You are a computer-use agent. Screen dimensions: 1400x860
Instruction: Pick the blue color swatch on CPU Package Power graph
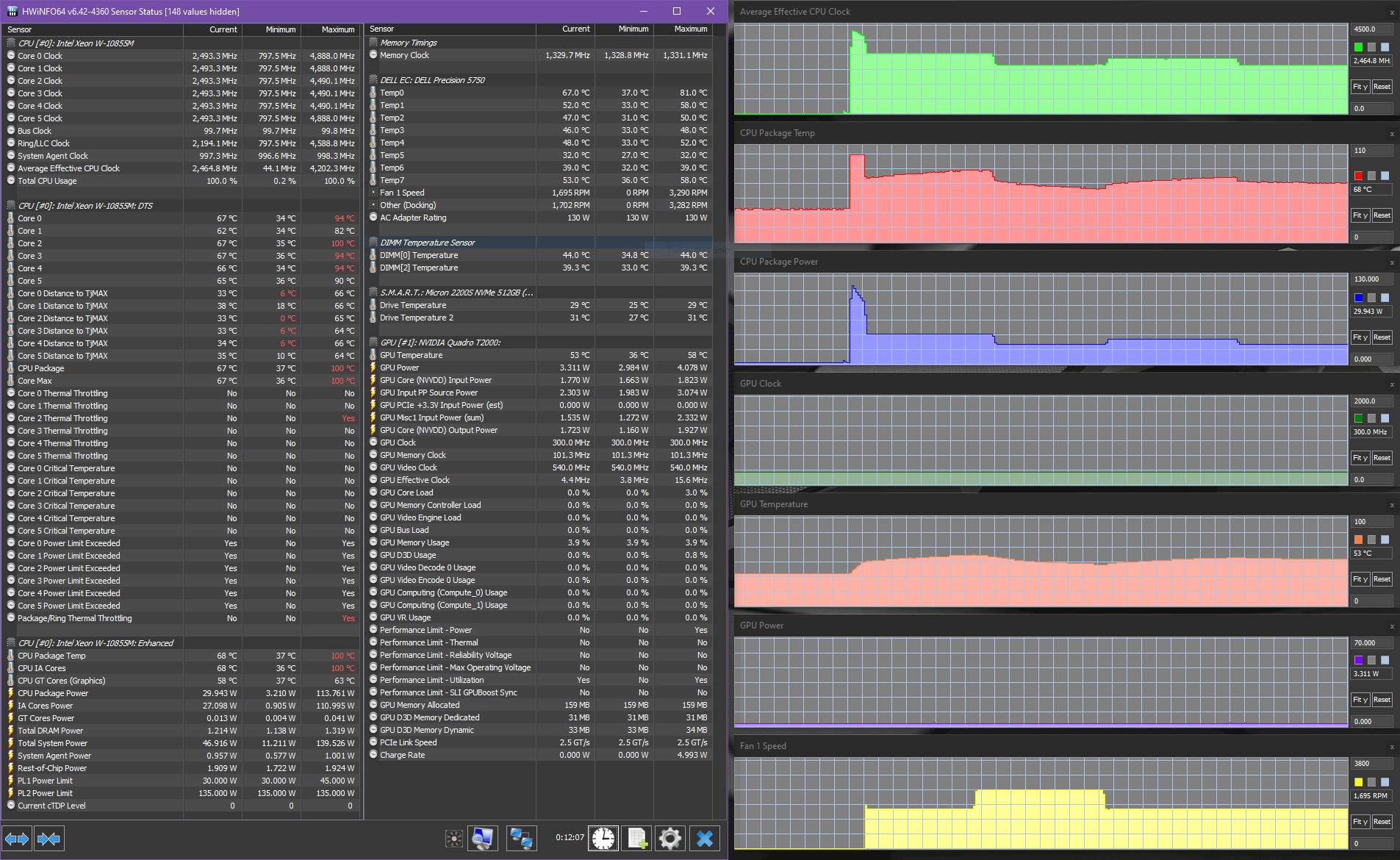[x=1359, y=298]
